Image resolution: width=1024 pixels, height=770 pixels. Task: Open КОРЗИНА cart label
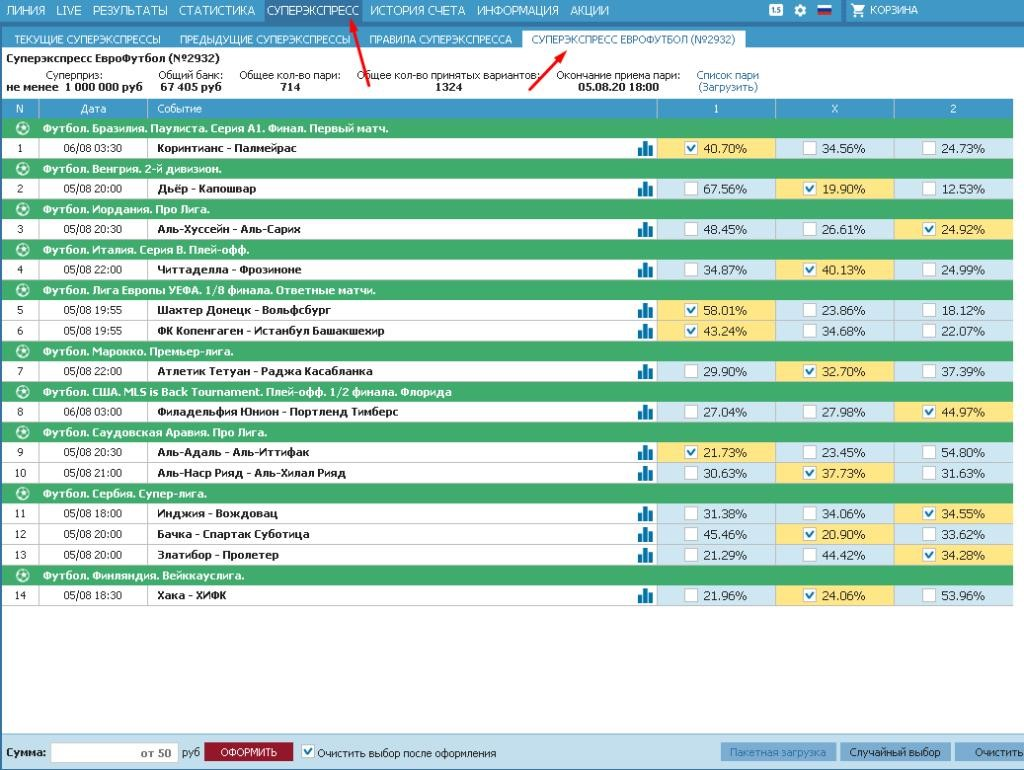893,10
